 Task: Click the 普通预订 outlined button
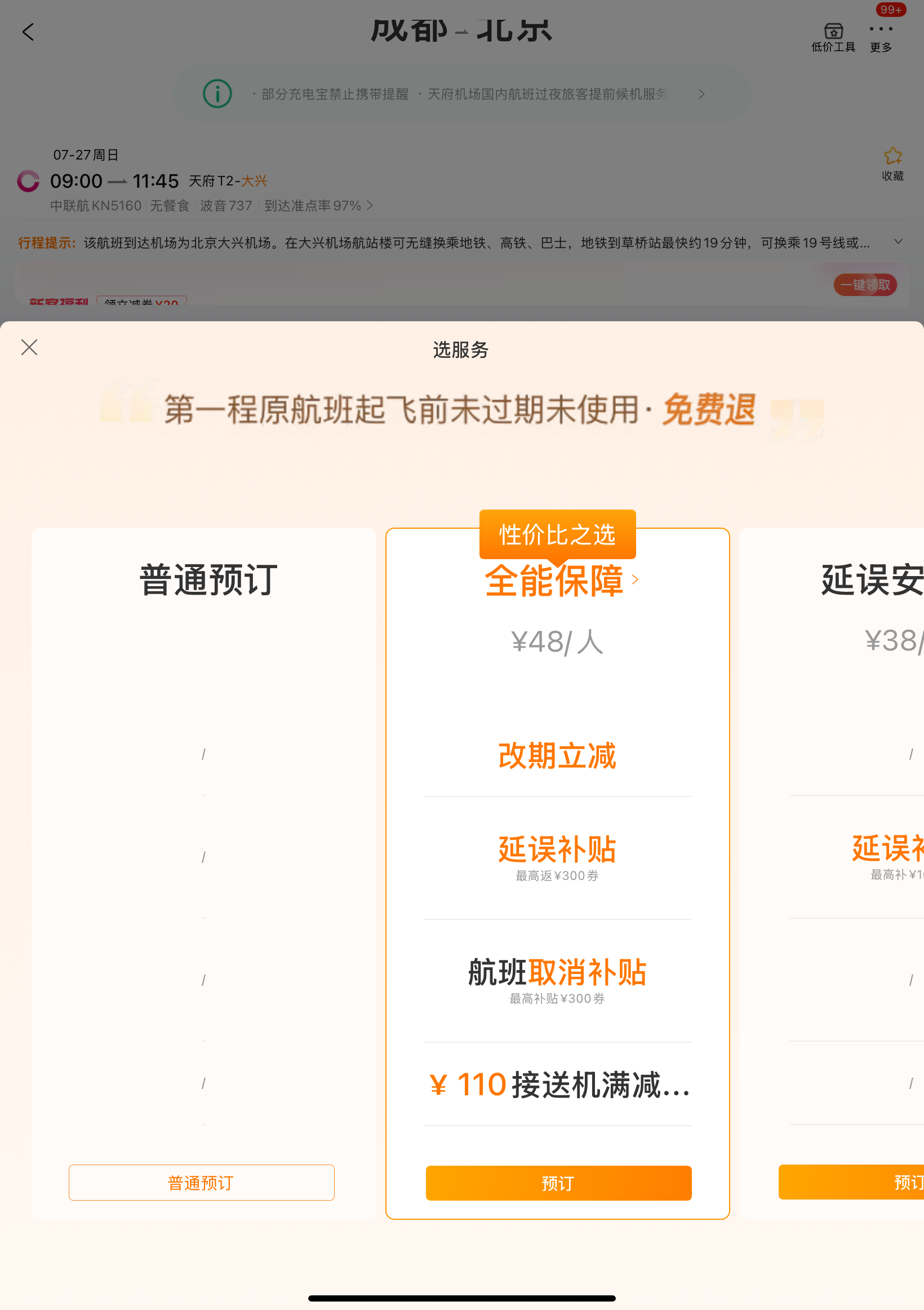(201, 1182)
